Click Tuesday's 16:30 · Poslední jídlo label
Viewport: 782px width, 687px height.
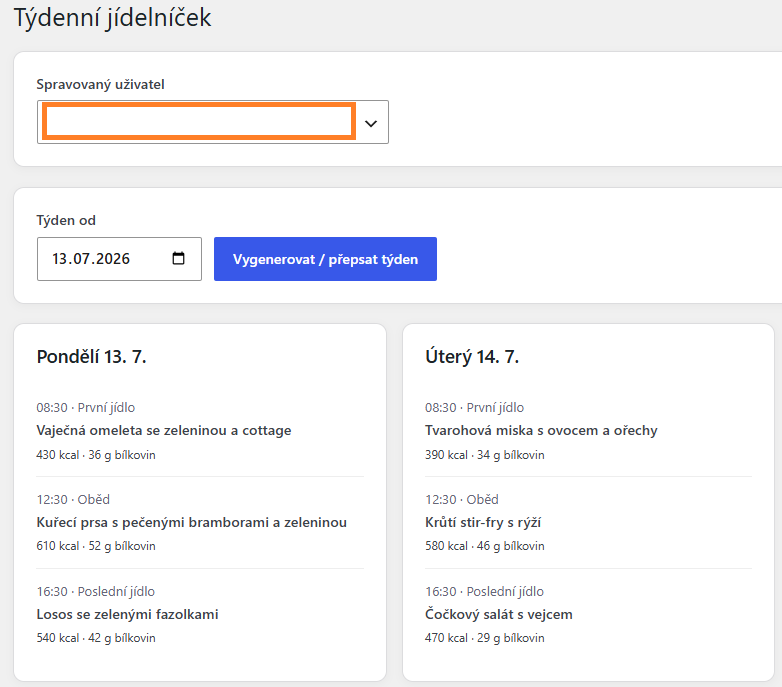tap(484, 592)
